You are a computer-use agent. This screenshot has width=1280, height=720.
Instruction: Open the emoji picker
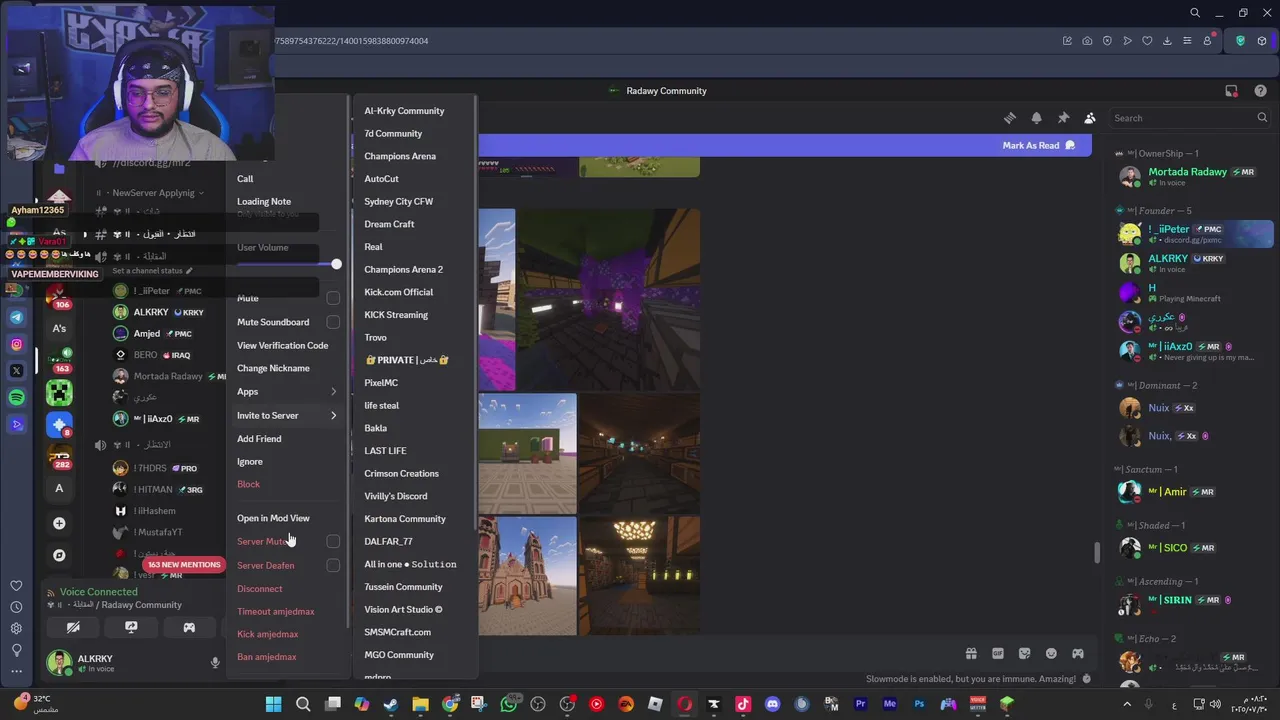click(1051, 654)
